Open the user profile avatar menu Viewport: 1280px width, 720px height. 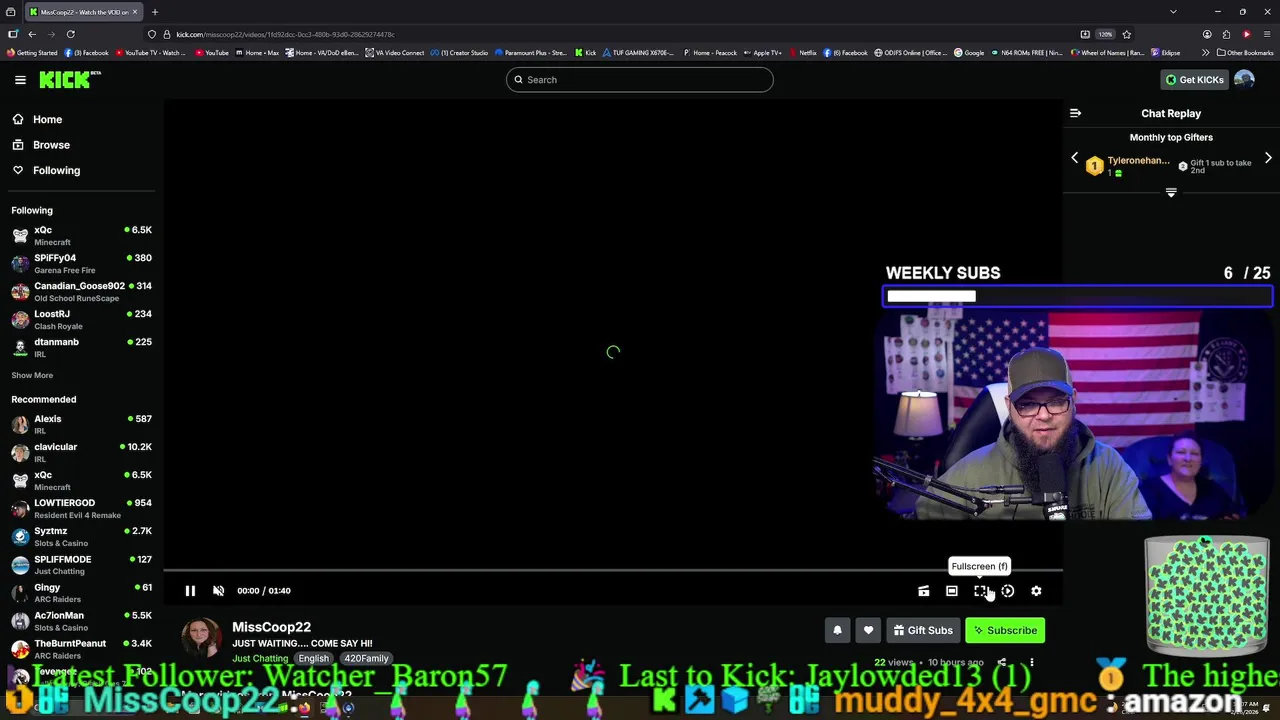point(1244,80)
